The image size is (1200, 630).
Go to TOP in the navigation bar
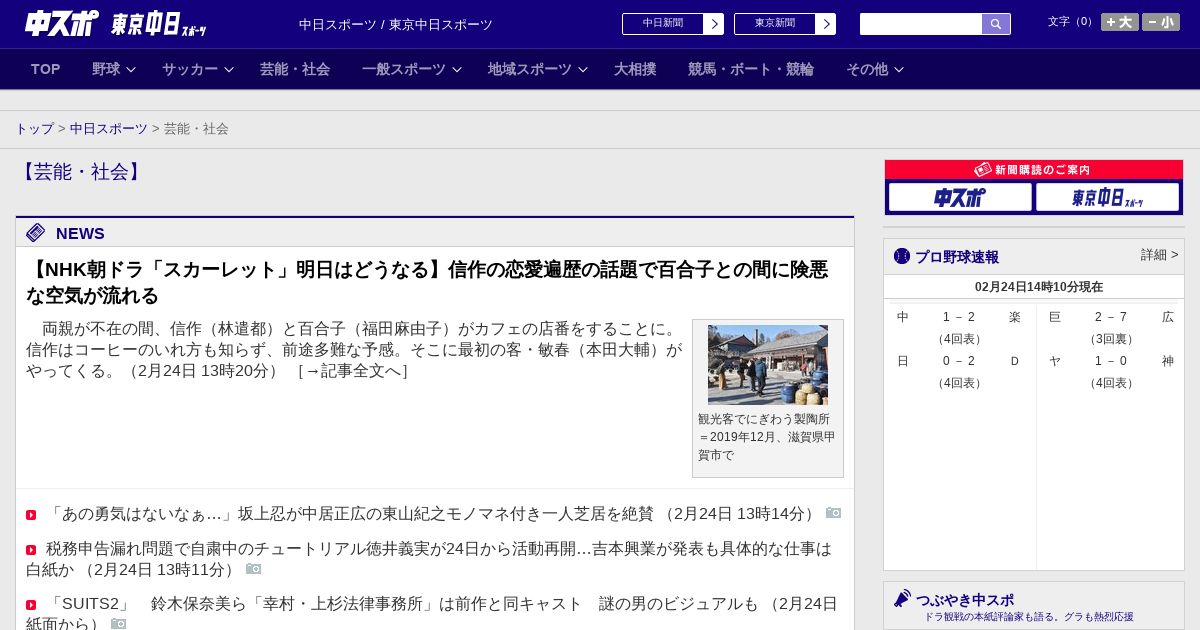point(46,69)
